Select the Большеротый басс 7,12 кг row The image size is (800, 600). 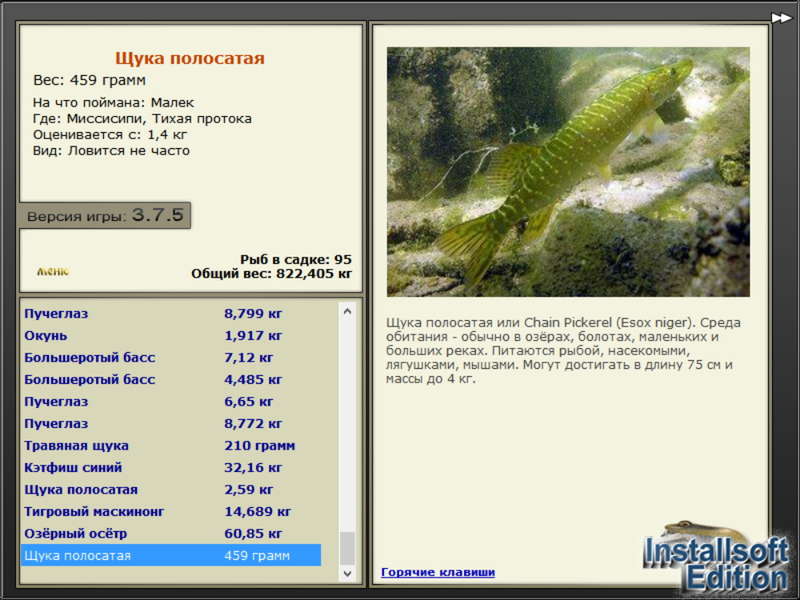[171, 358]
